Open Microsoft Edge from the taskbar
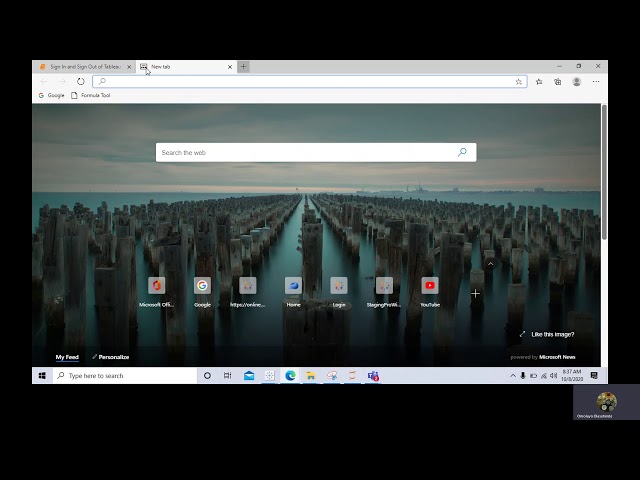 [290, 376]
